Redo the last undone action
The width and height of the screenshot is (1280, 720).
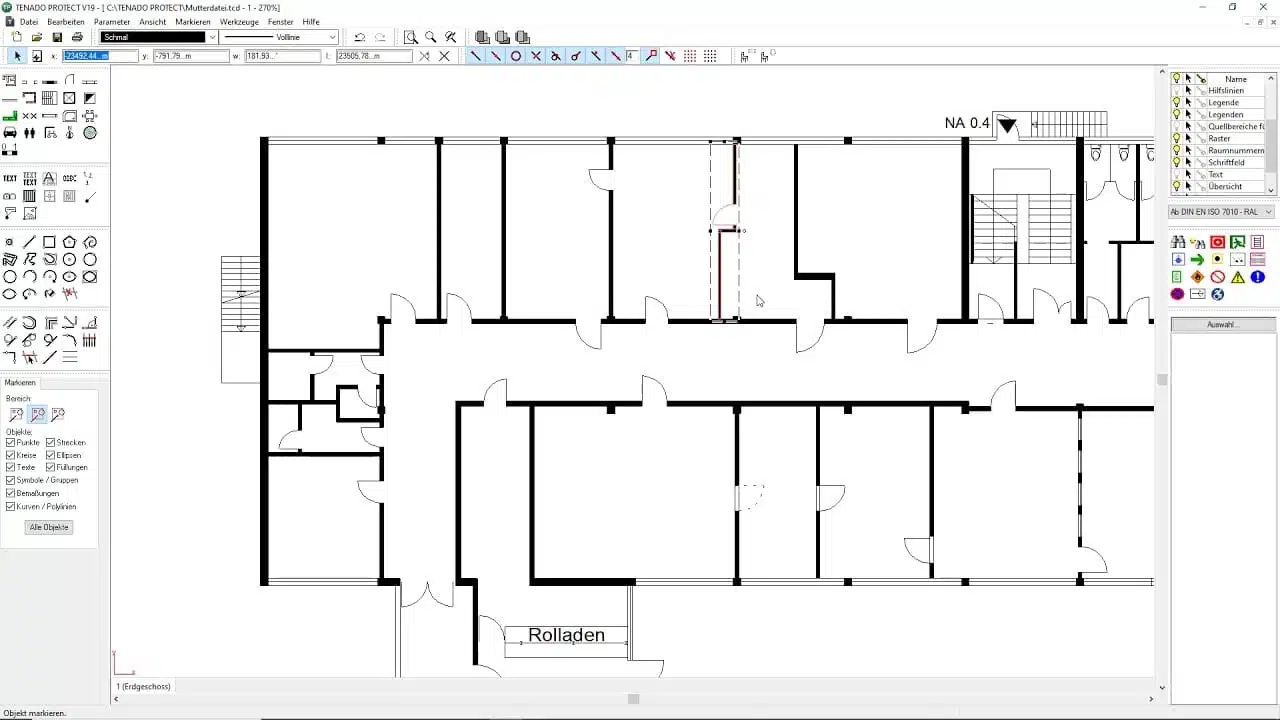(380, 37)
